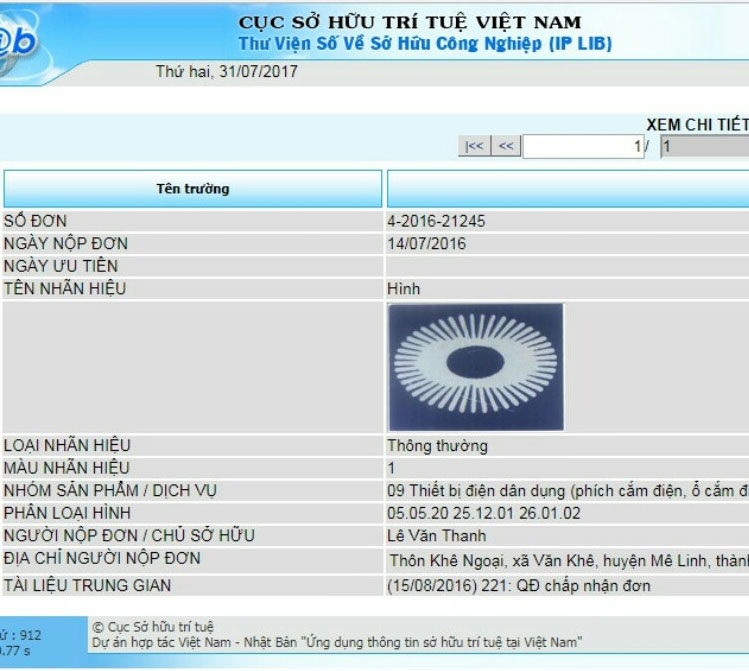The height and width of the screenshot is (671, 749).
Task: Click the 'NGÀY ƯU TIÊN' field label
Action: point(61,266)
